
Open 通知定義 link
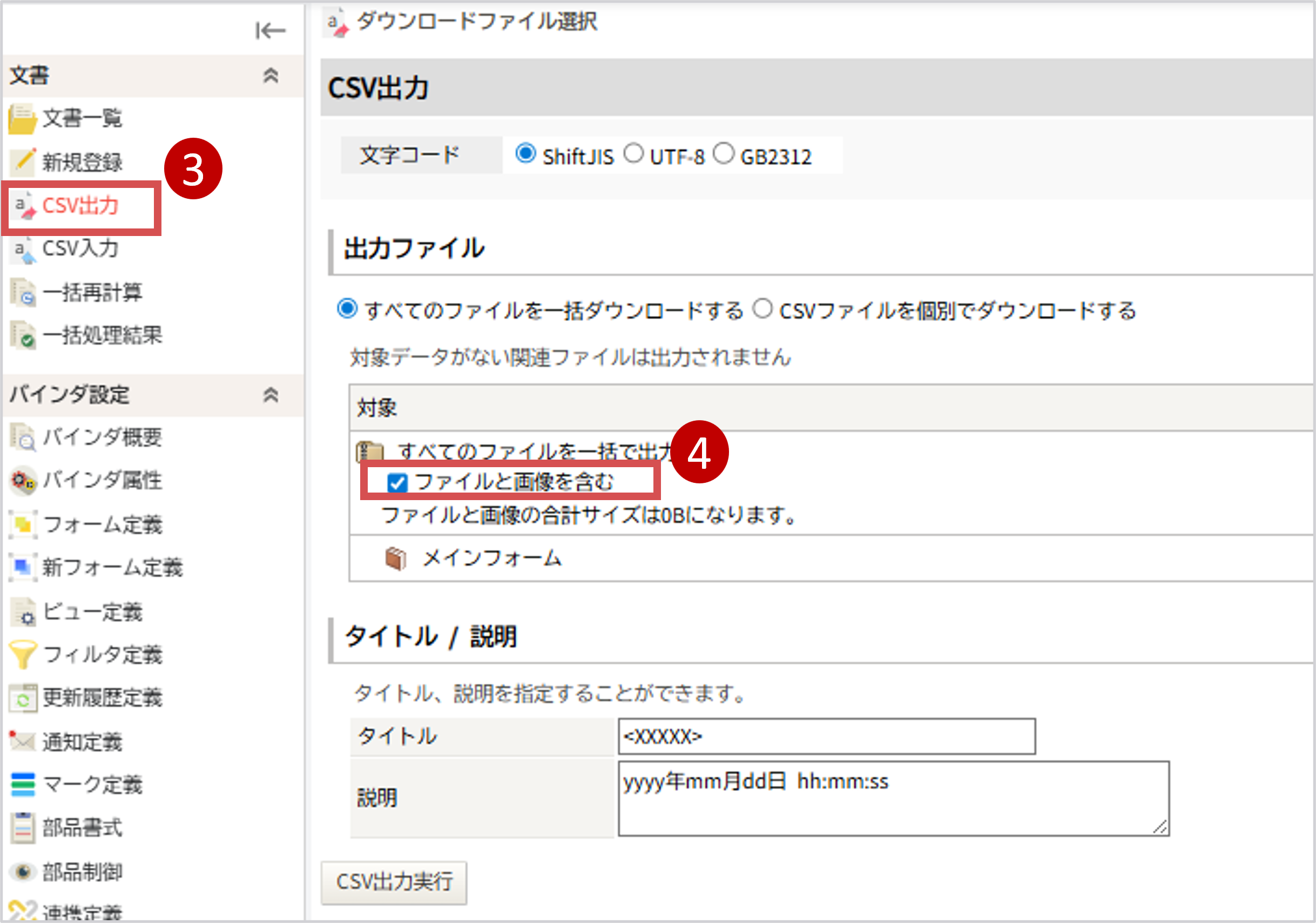pos(83,742)
